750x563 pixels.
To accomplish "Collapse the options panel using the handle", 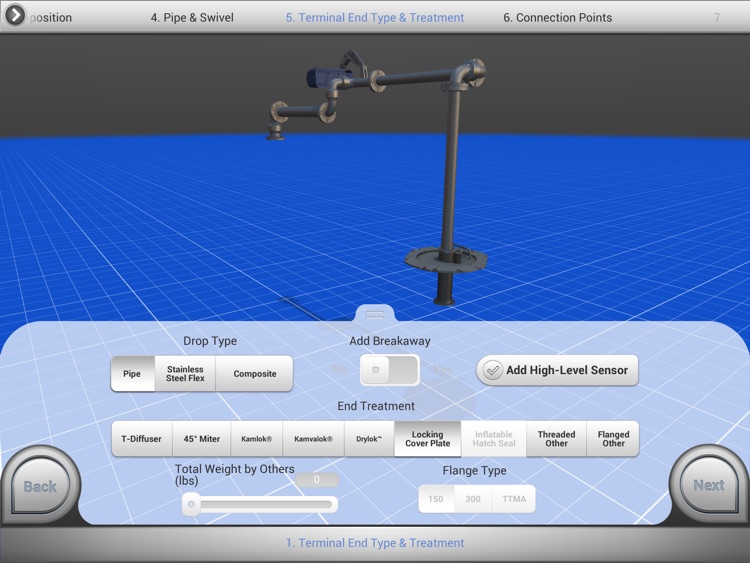I will [x=375, y=313].
